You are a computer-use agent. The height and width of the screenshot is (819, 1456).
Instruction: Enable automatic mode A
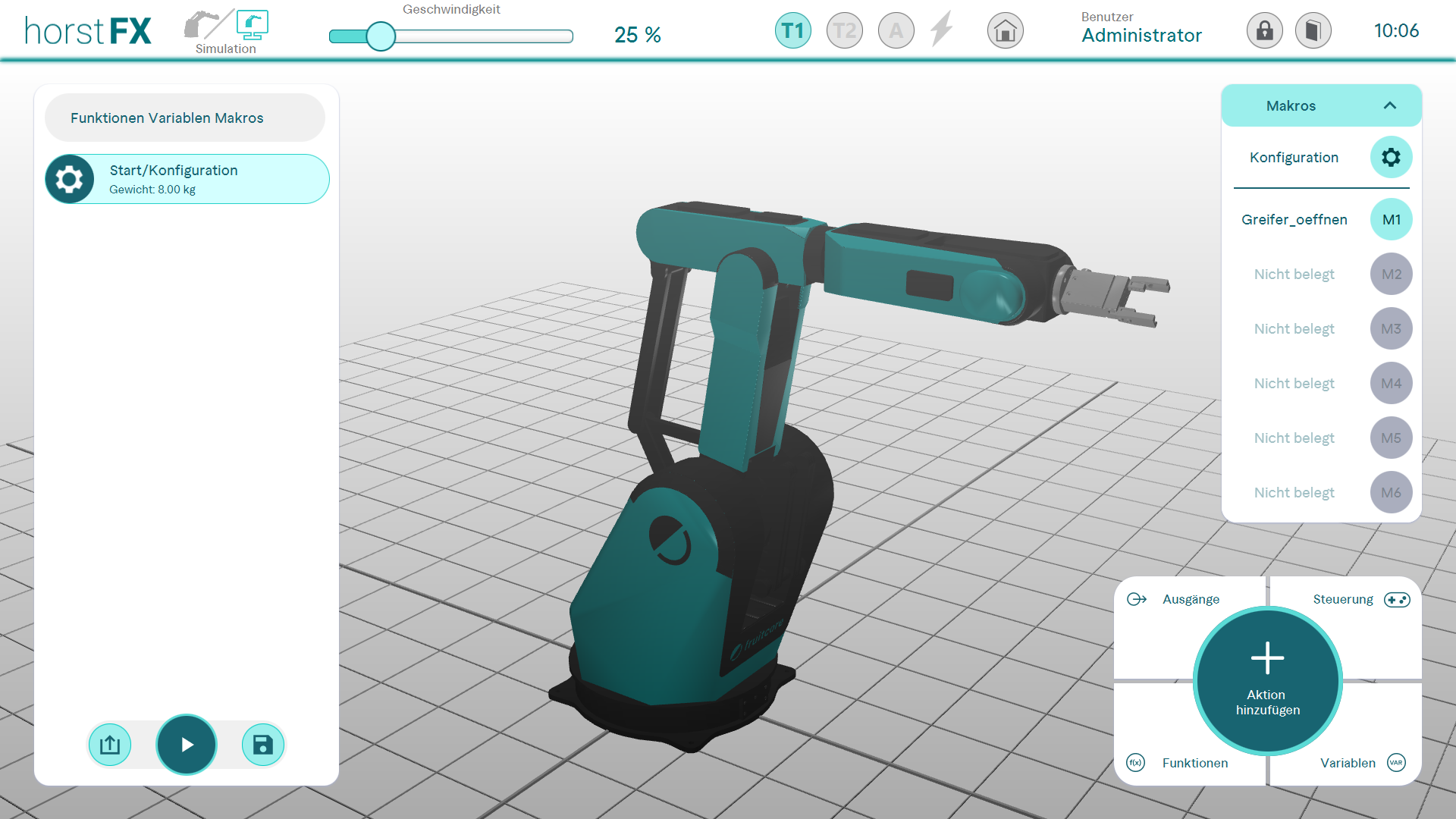[896, 31]
